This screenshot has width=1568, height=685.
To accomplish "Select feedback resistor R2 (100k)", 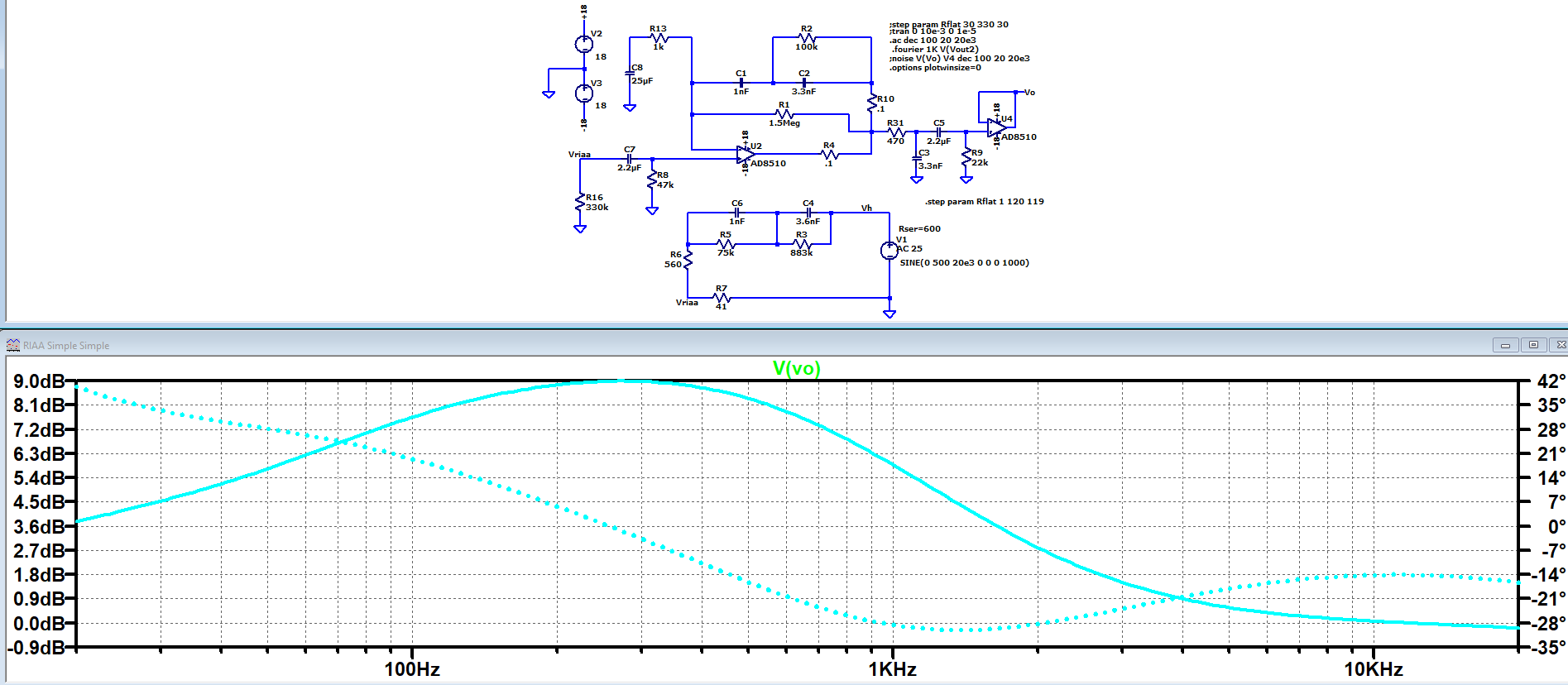I will [807, 38].
